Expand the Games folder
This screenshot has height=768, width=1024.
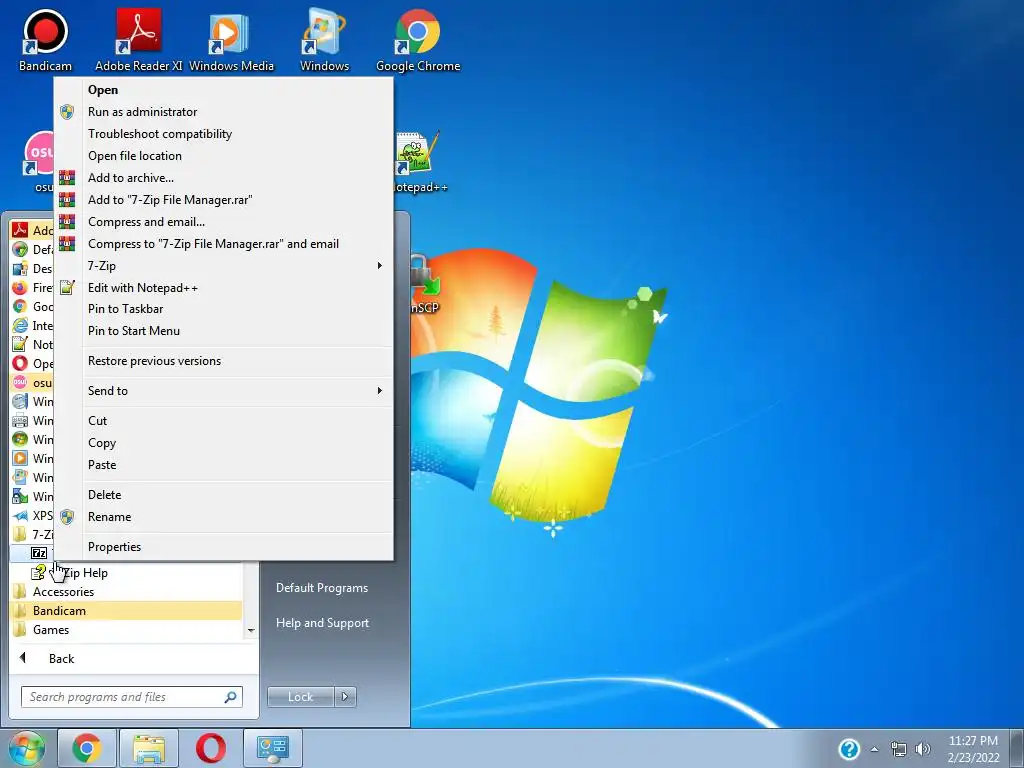pyautogui.click(x=127, y=630)
